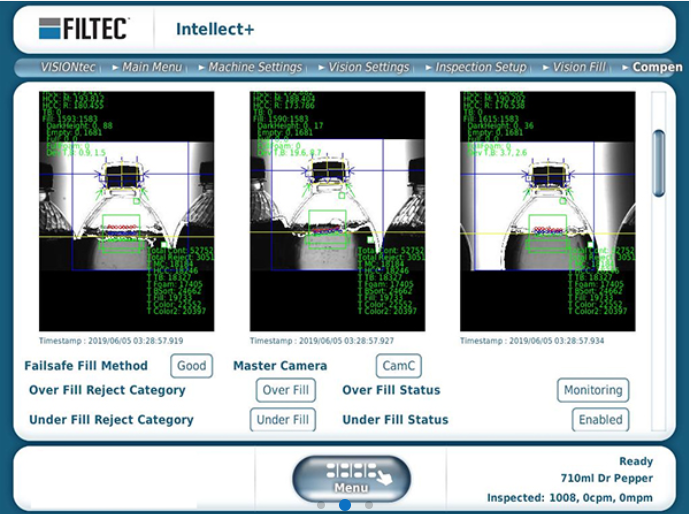The width and height of the screenshot is (691, 514).
Task: Open the first camera image (timestamp 57.919)
Action: coord(126,211)
